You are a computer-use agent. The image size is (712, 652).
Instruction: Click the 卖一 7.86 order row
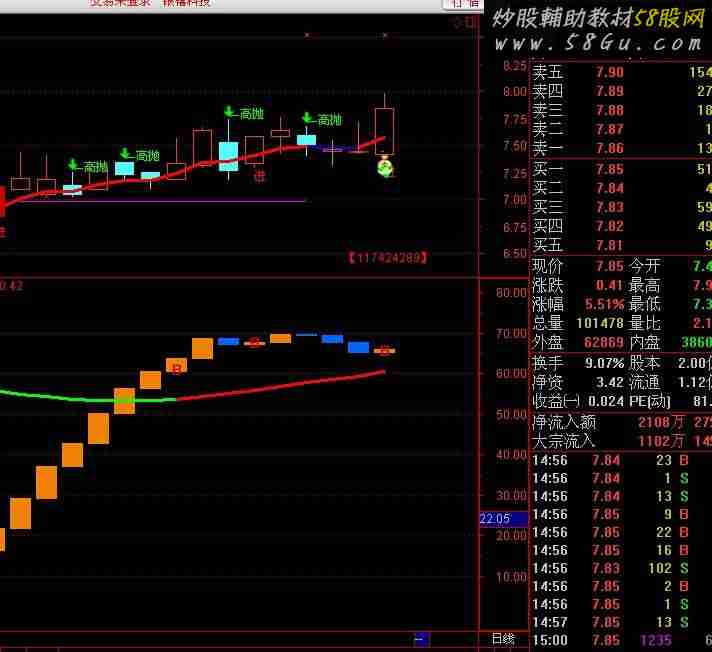pos(621,148)
